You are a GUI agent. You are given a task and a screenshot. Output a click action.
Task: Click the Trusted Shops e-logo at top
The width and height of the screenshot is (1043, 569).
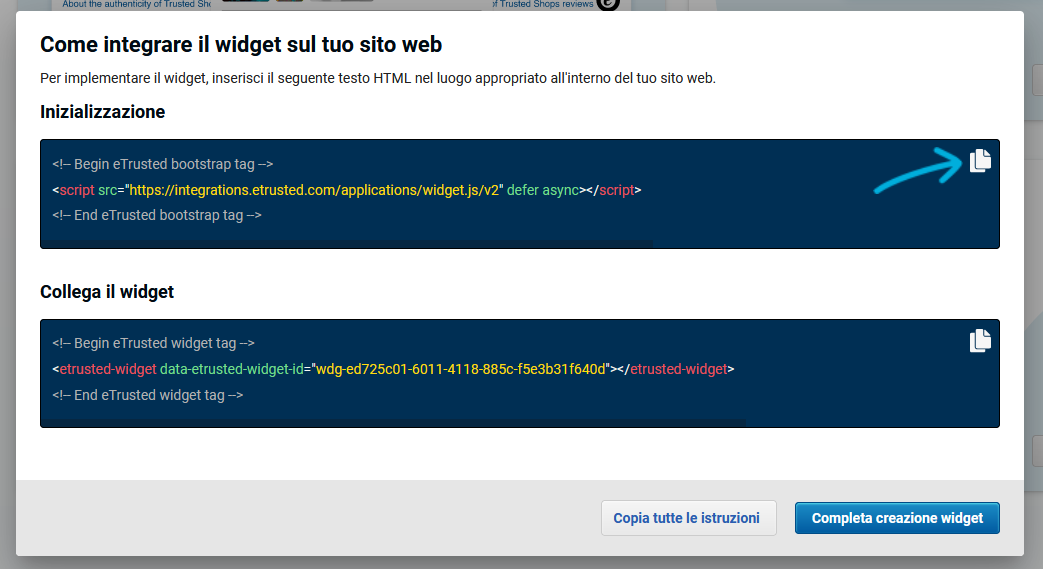click(607, 5)
